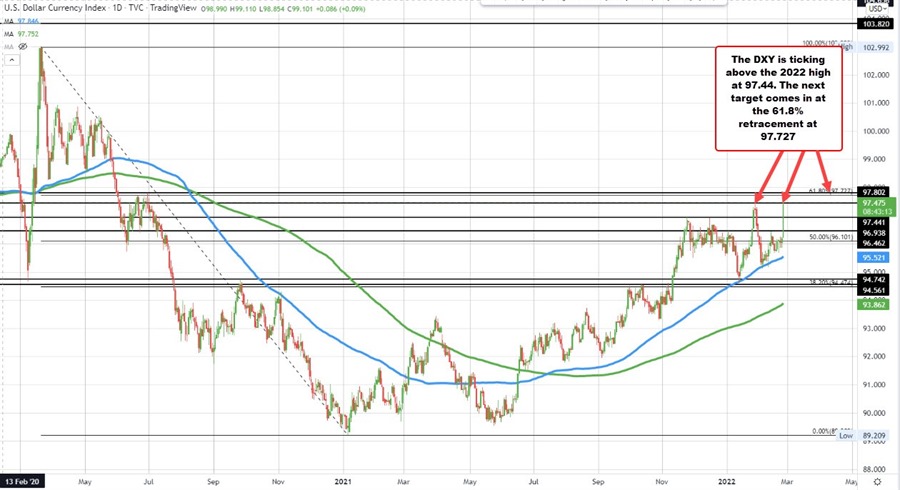Click the 94.561 price level label
Viewport: 900px width, 490px height.
tap(874, 290)
